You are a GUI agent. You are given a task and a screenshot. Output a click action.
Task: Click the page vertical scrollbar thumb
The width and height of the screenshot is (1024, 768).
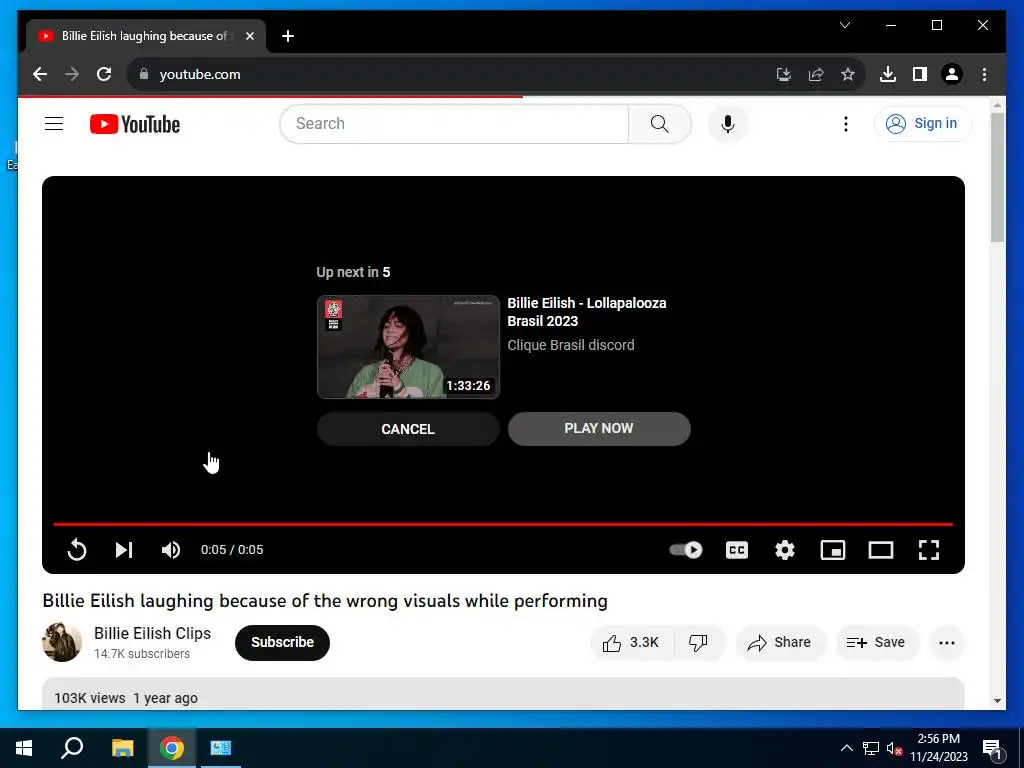coord(997,178)
